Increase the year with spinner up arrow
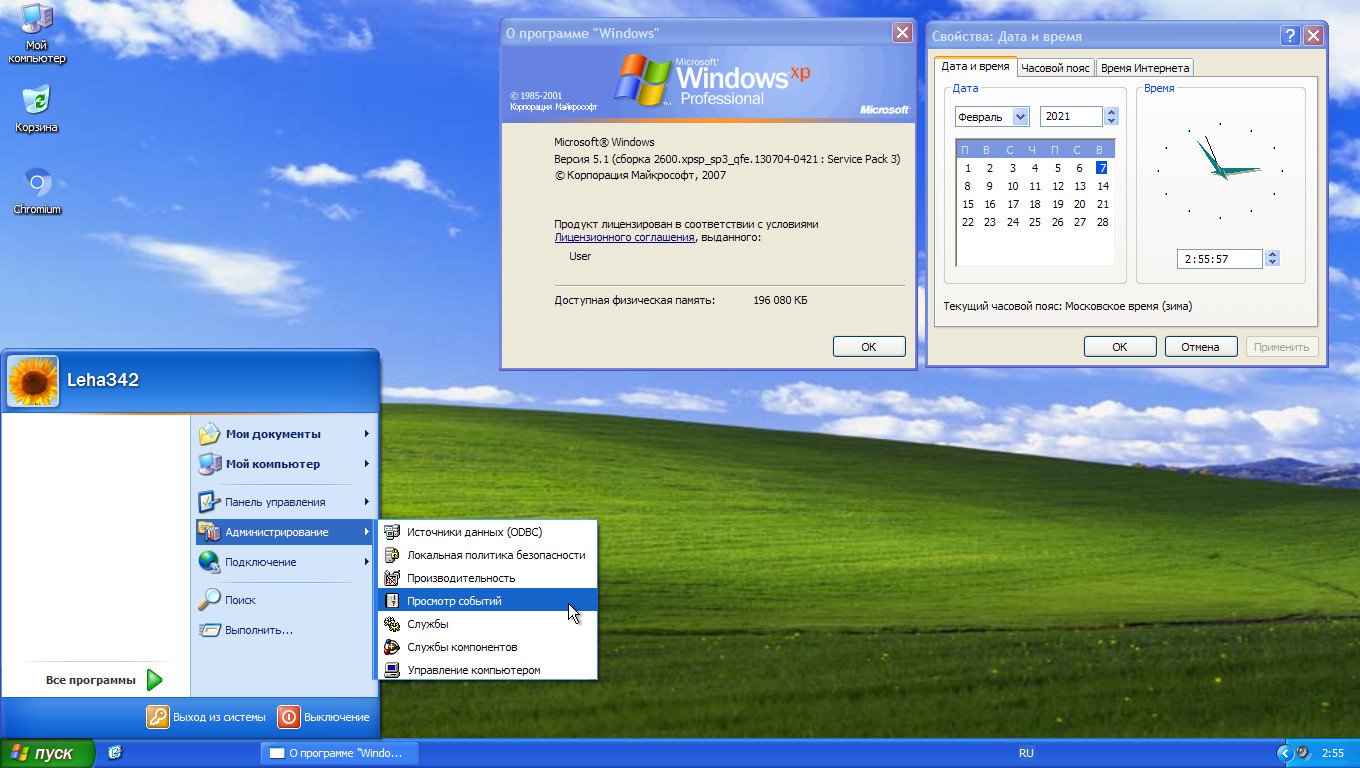This screenshot has height=768, width=1360. (x=1111, y=112)
